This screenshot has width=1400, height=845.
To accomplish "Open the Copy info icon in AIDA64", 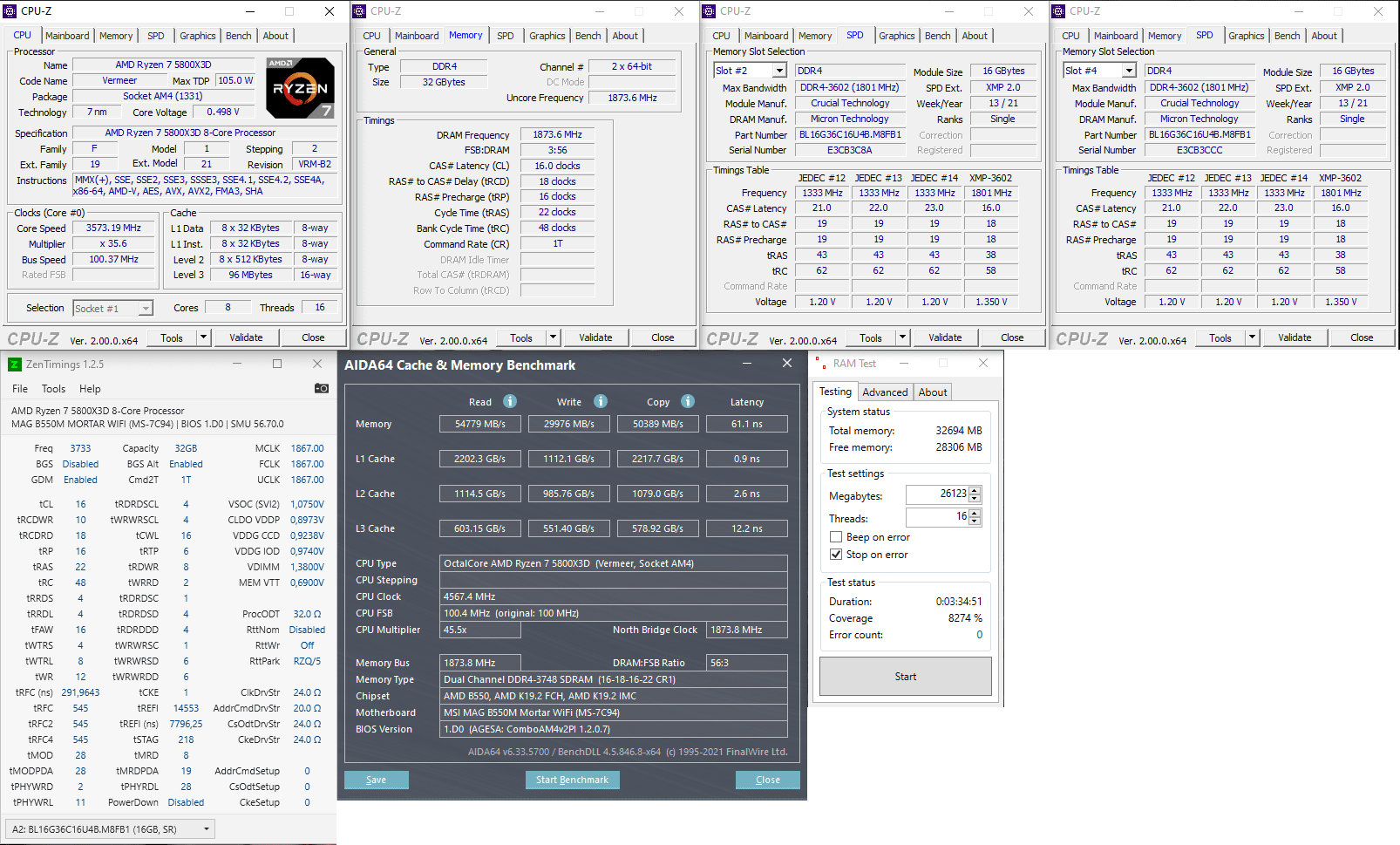I will click(688, 401).
